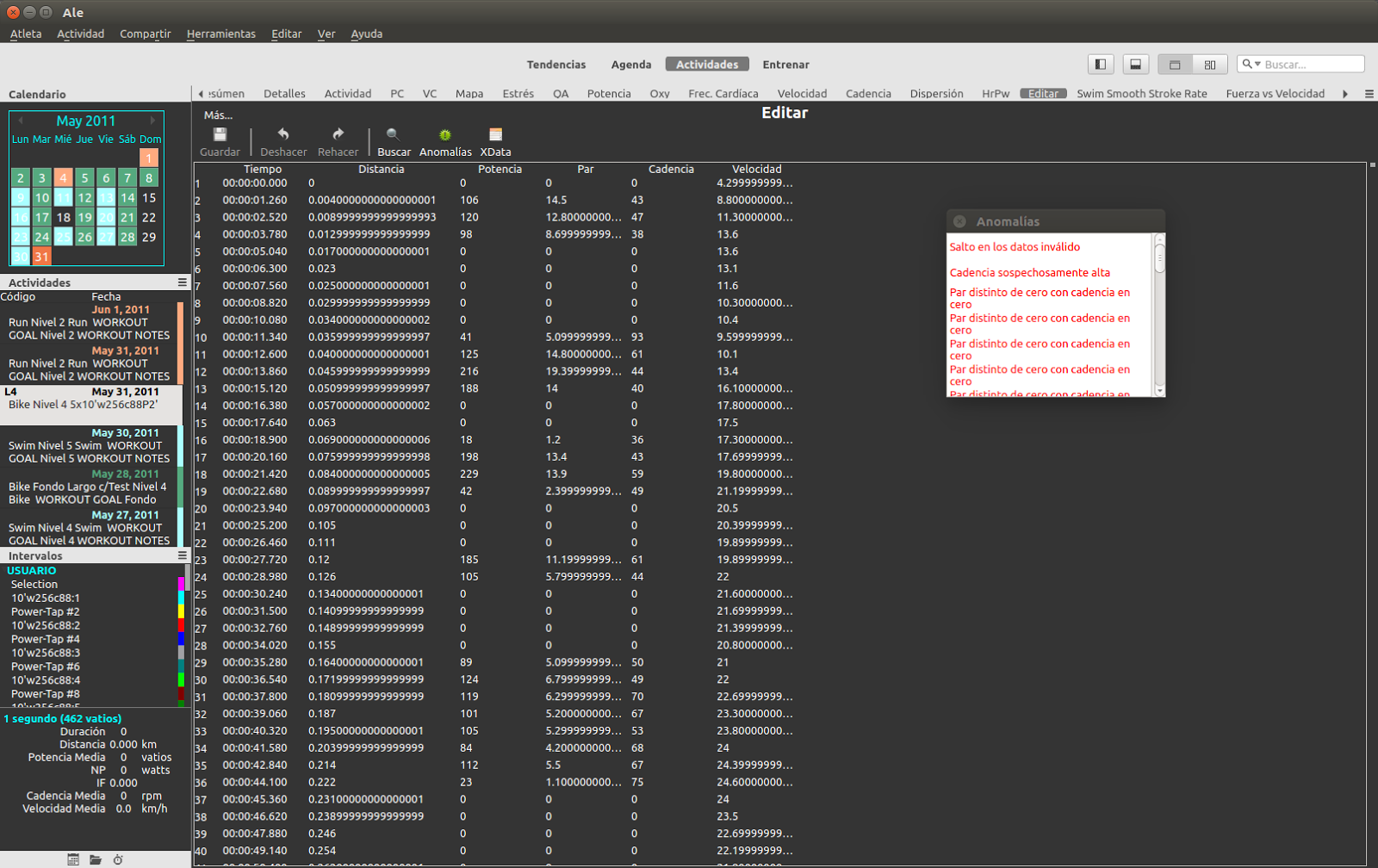Open the Actividades panel hamburger menu

pos(183,282)
